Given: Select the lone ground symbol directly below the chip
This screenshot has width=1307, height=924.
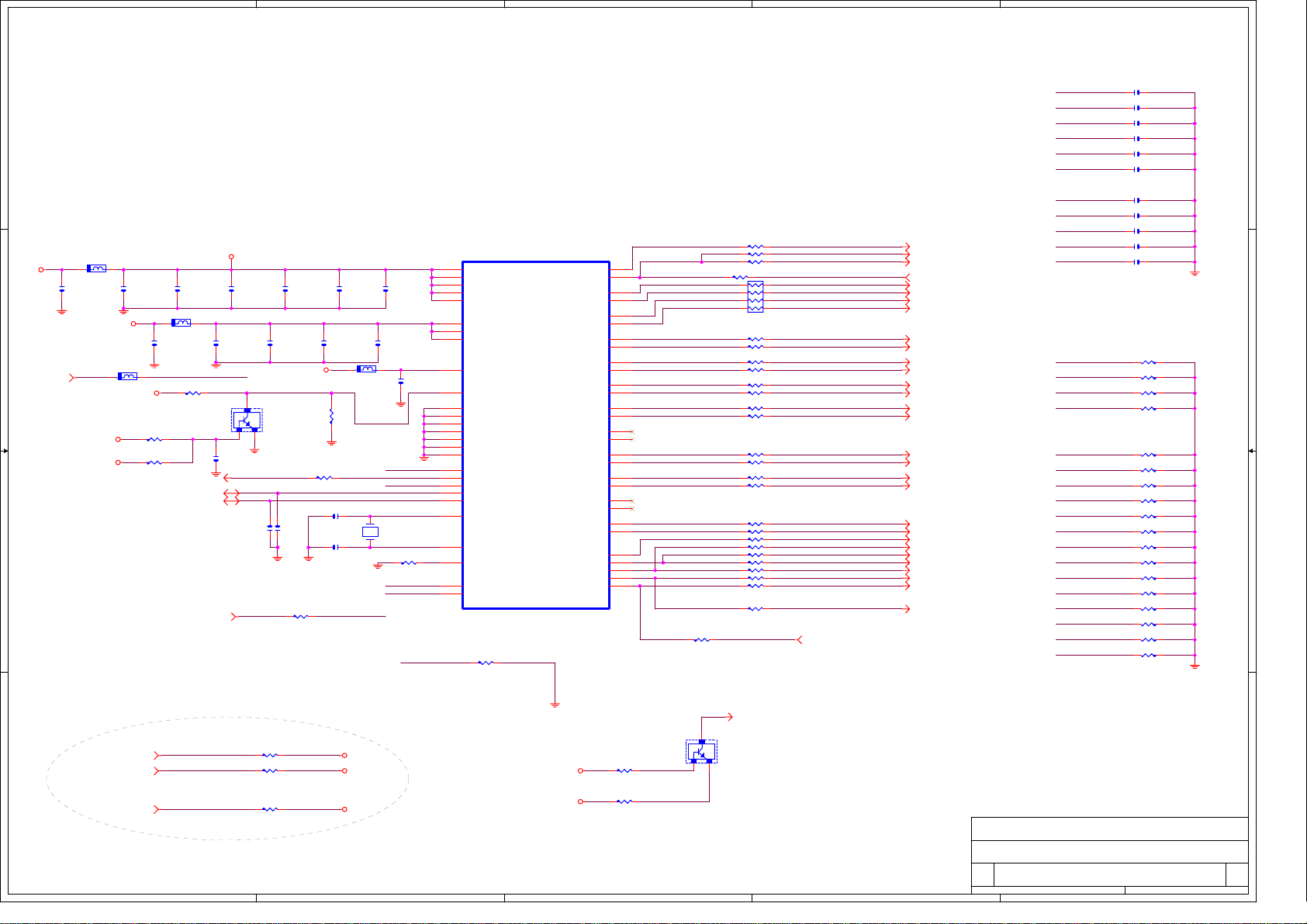Looking at the screenshot, I should (555, 705).
